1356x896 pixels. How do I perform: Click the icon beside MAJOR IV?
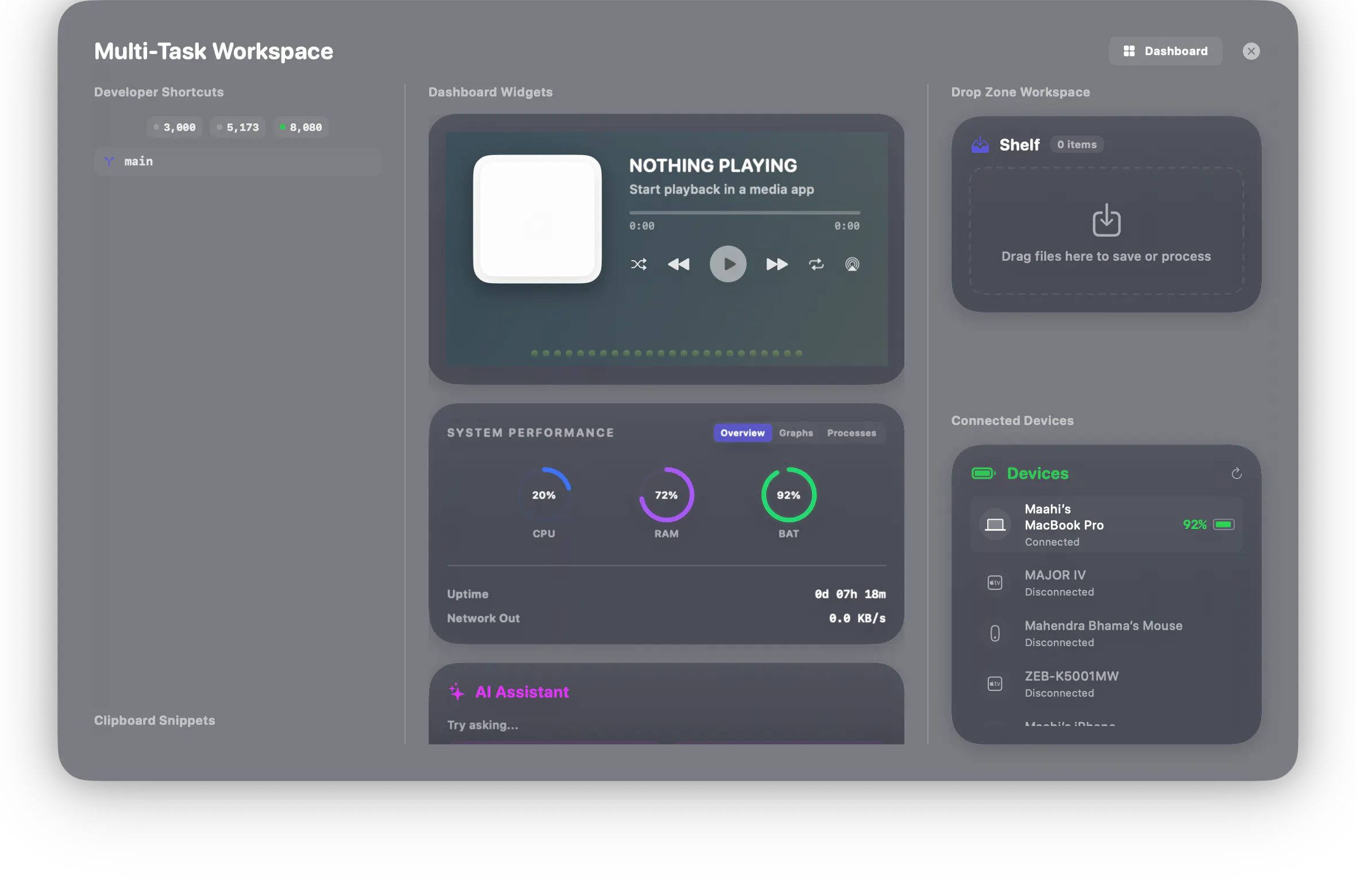[995, 582]
